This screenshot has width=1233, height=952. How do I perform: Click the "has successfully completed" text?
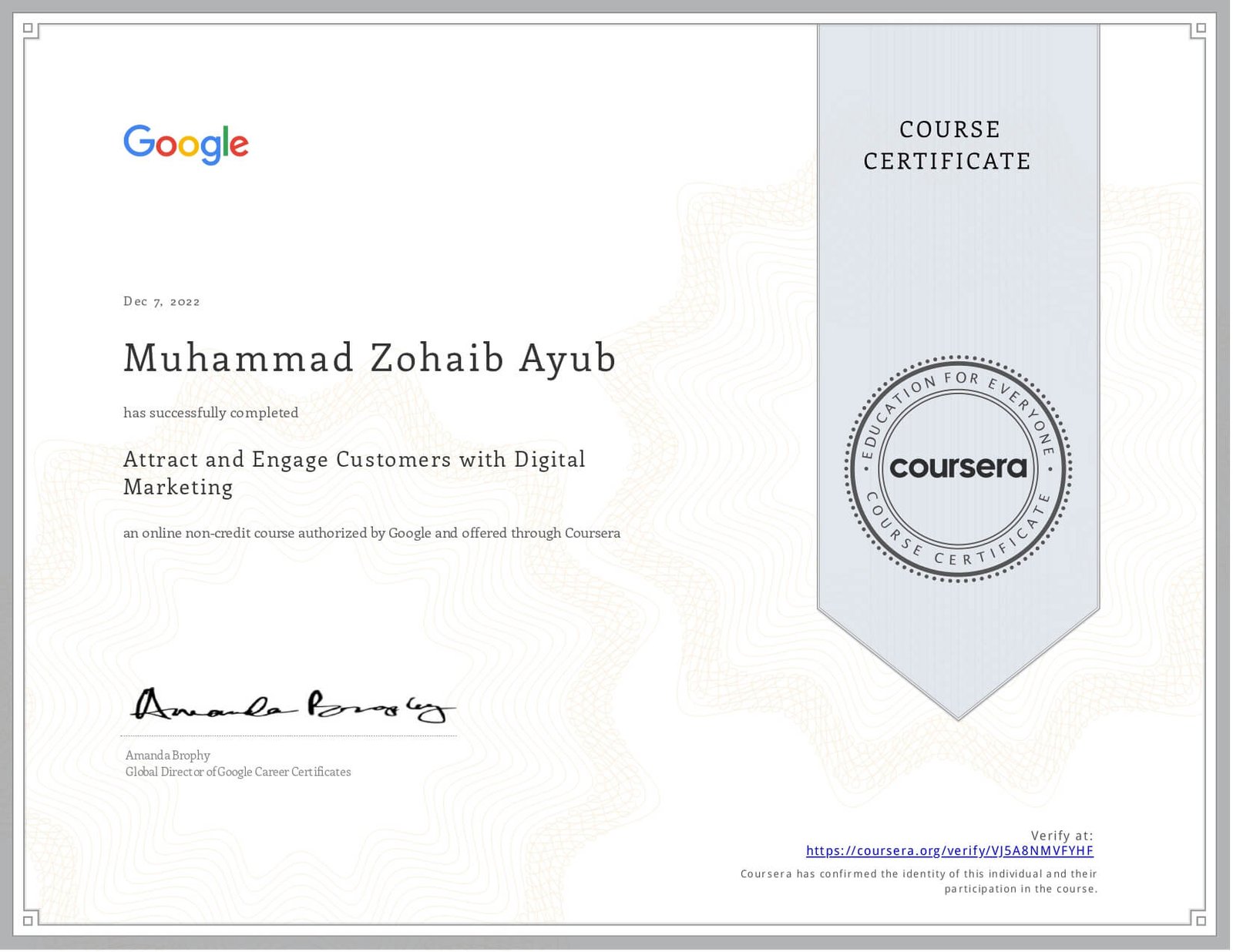[x=210, y=413]
